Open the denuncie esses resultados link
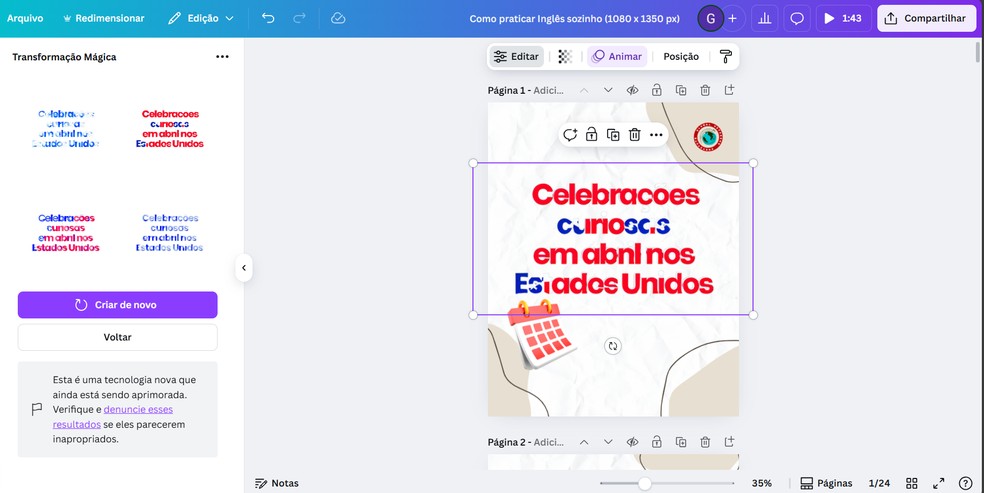984x493 pixels. [x=113, y=416]
